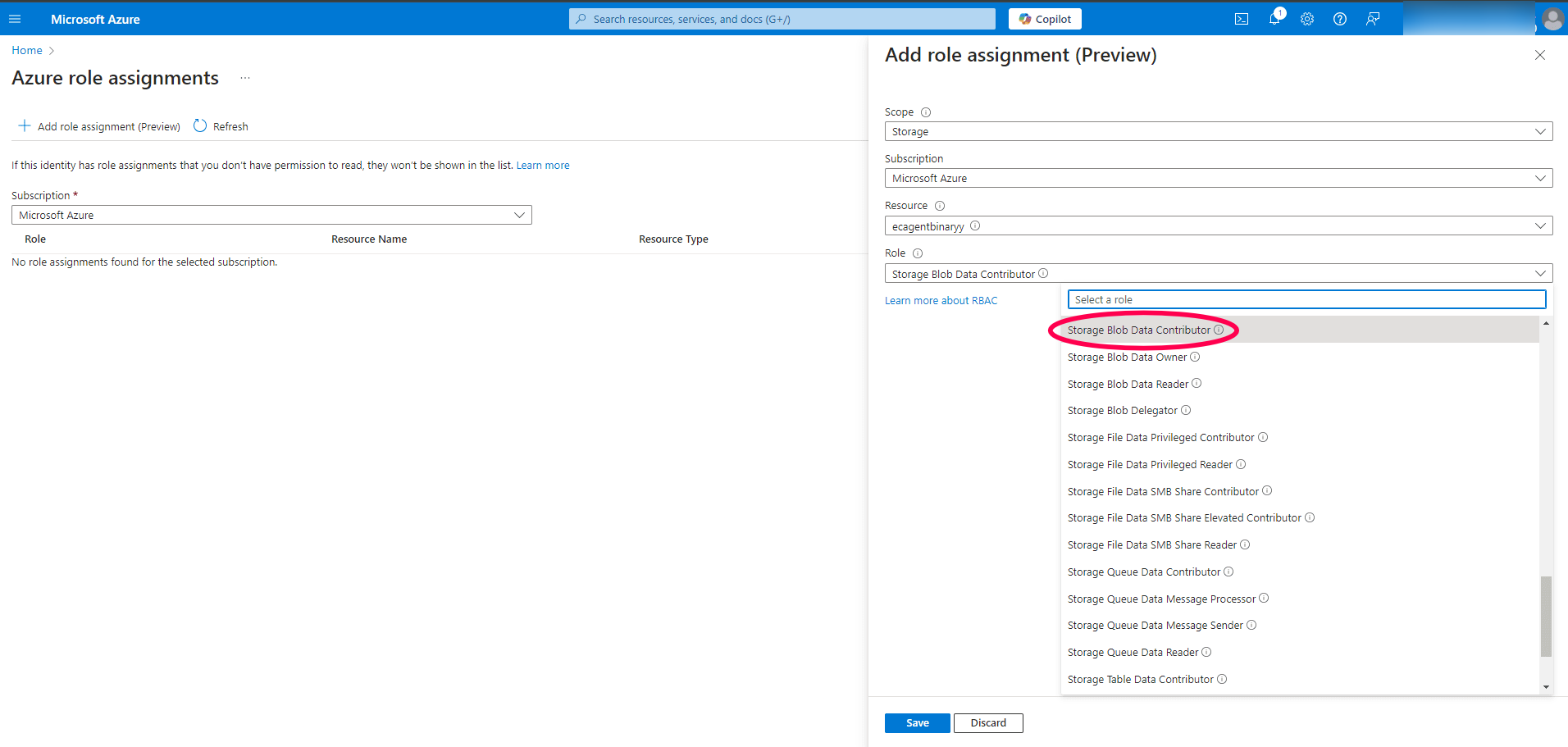Click the role list scrollbar down arrow
This screenshot has width=1568, height=747.
coord(1546,687)
